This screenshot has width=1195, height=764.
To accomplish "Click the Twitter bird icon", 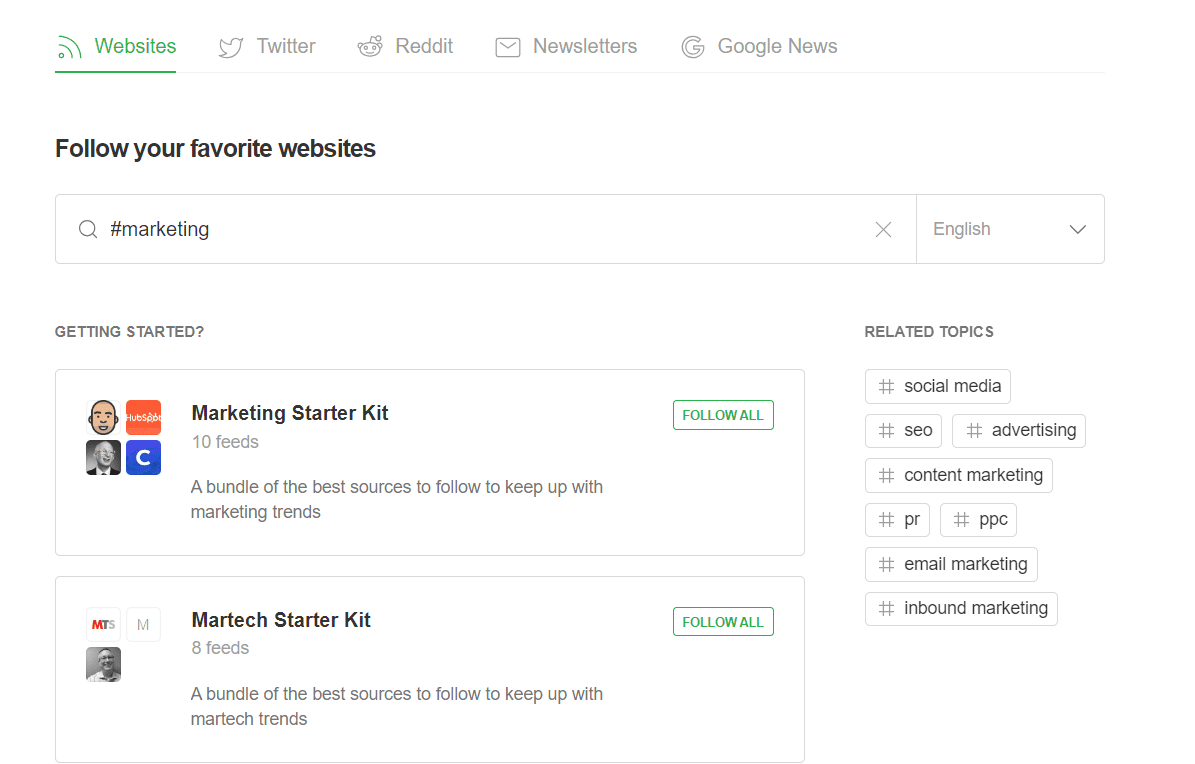I will (x=230, y=46).
